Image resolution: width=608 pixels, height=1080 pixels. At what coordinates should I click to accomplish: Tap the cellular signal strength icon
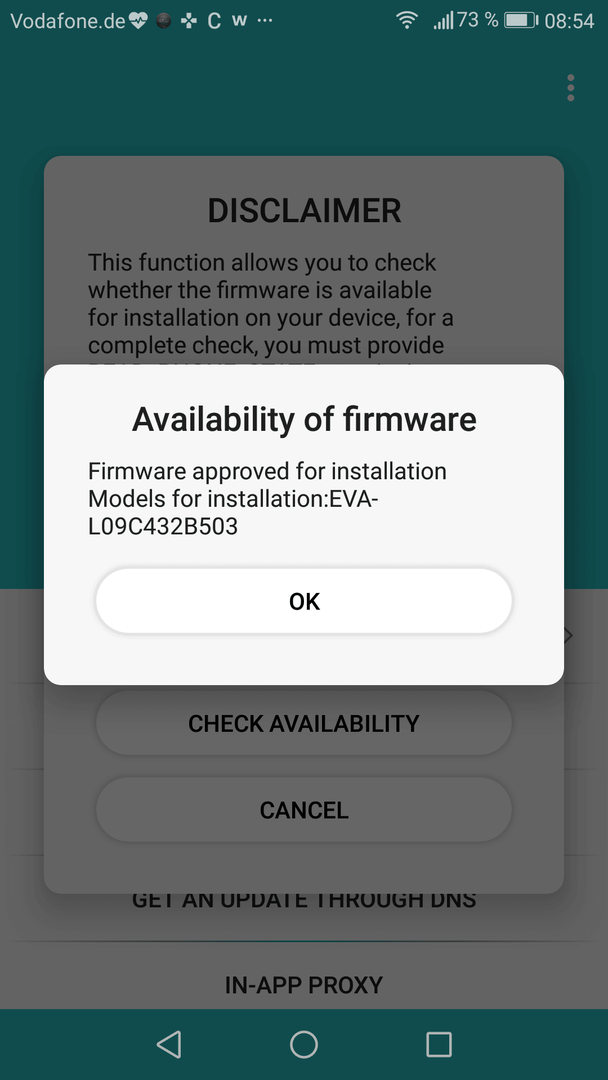443,21
